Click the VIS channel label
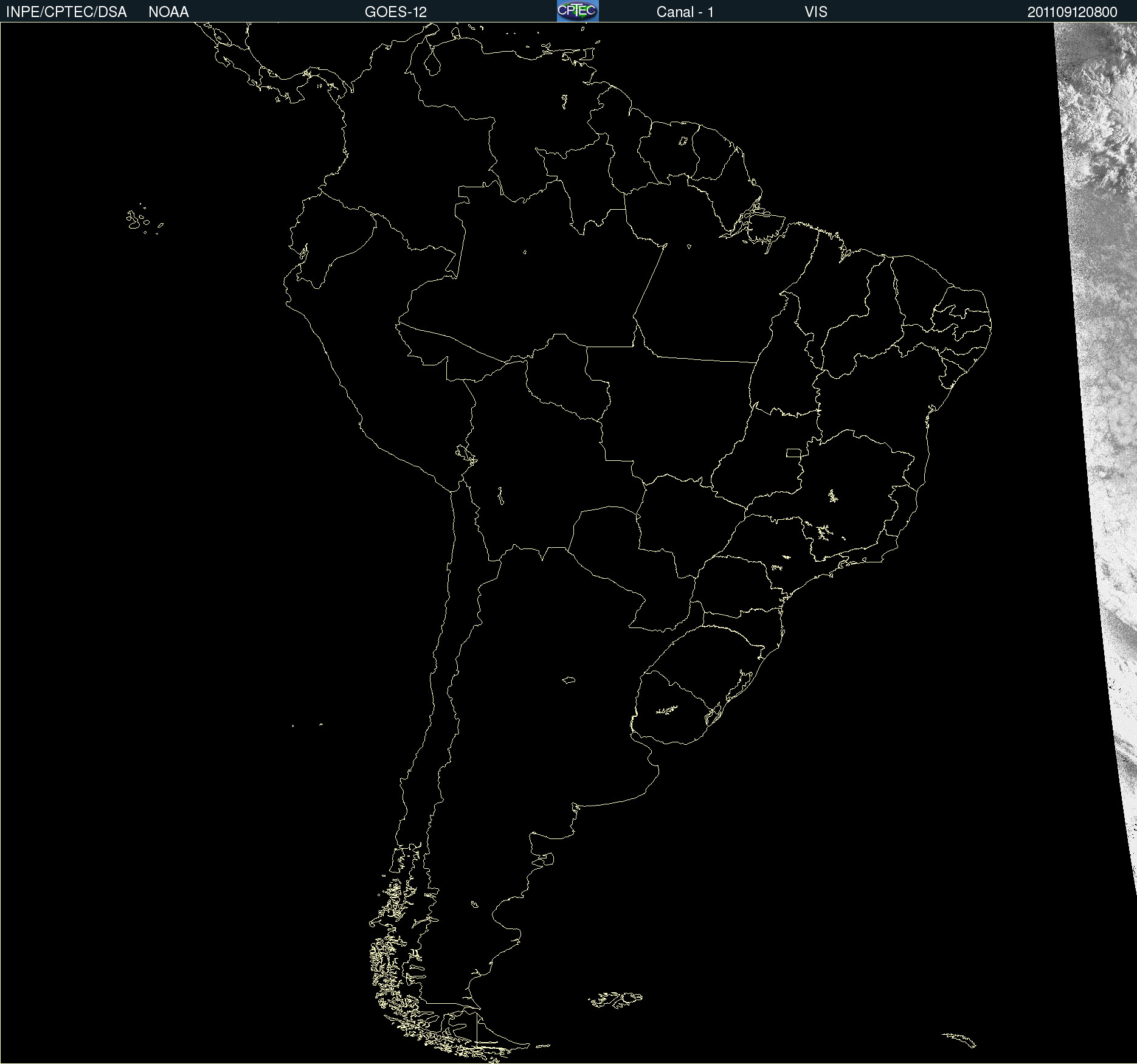This screenshot has height=1064, width=1137. (816, 12)
